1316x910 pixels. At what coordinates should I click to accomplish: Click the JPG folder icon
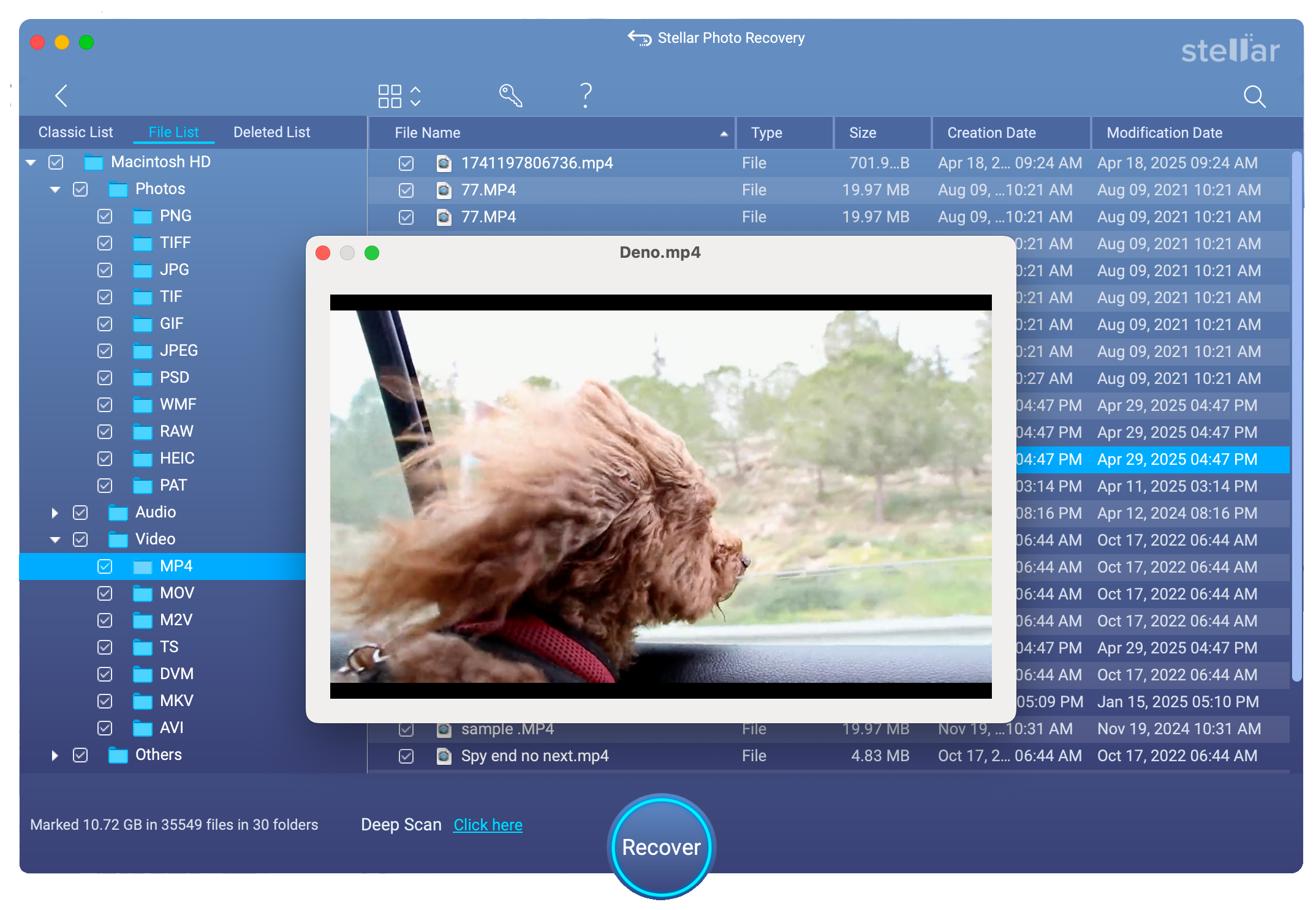pos(143,270)
